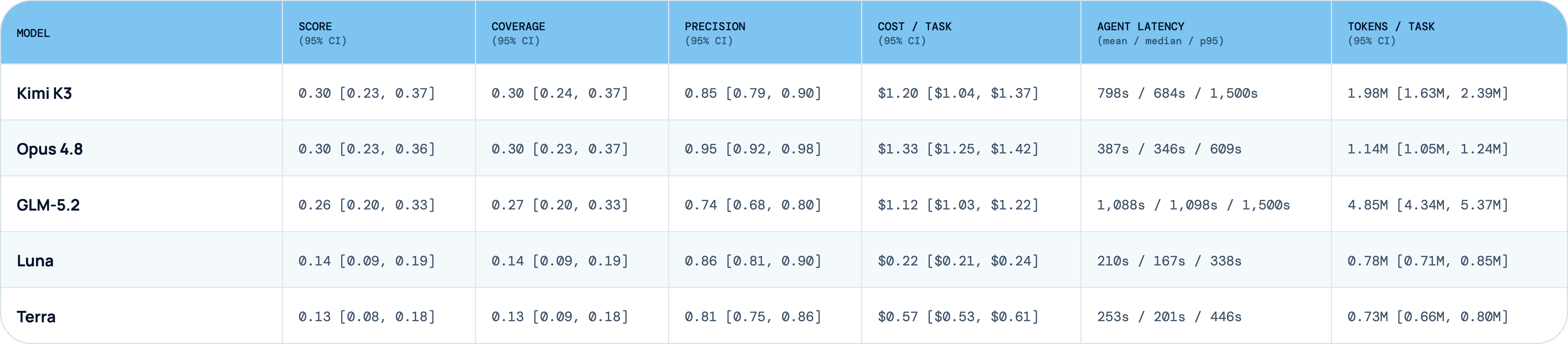Viewport: 1568px width, 345px height.
Task: Select Opus 4.8 precision value 0.95
Action: pyautogui.click(x=701, y=149)
